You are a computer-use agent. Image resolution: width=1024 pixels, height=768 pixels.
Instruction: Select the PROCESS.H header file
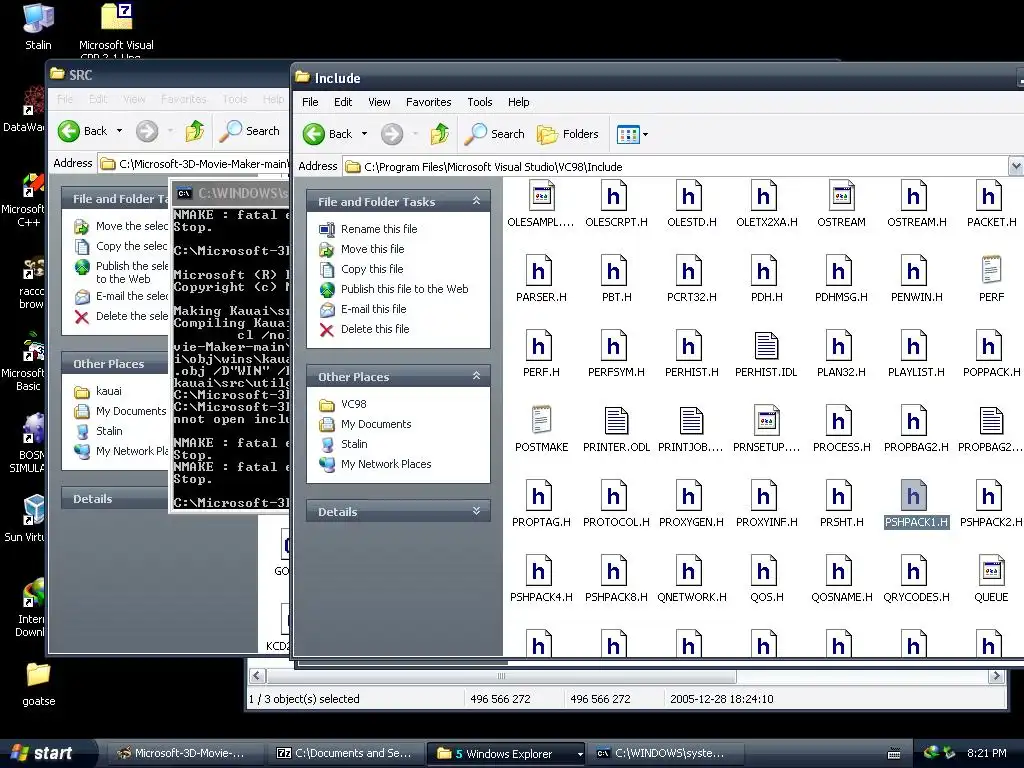841,429
